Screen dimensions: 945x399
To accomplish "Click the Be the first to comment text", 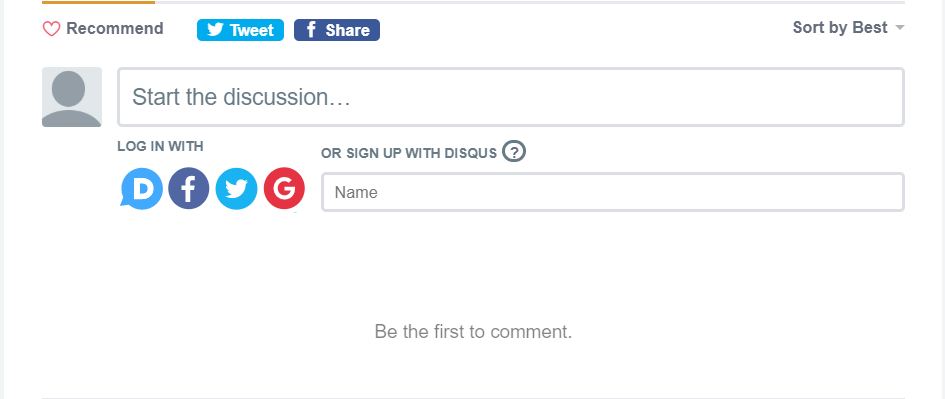I will click(473, 331).
